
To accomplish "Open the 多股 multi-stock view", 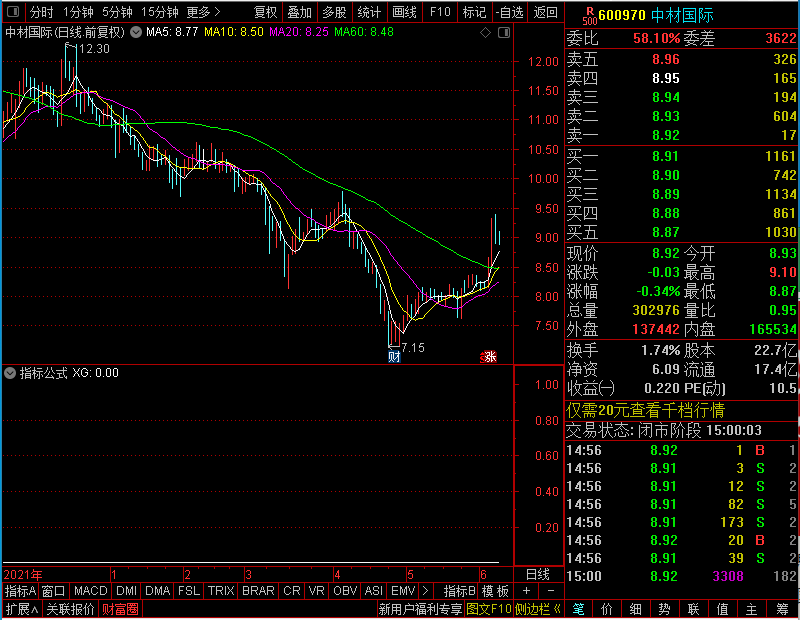I will tap(334, 12).
